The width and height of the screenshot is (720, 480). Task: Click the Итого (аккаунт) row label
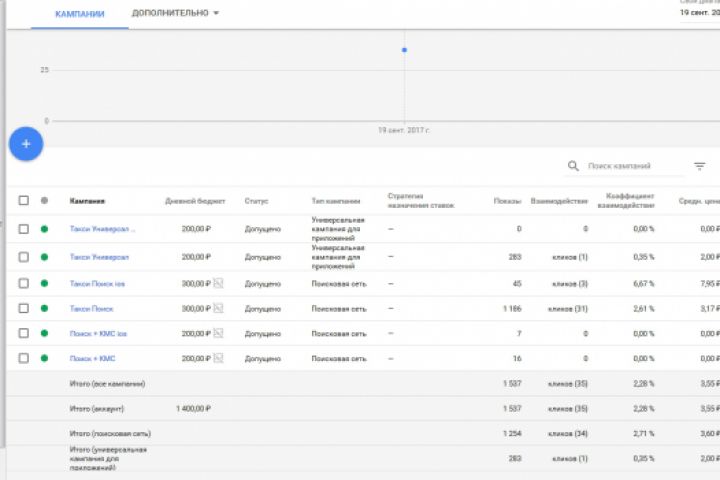[97, 408]
